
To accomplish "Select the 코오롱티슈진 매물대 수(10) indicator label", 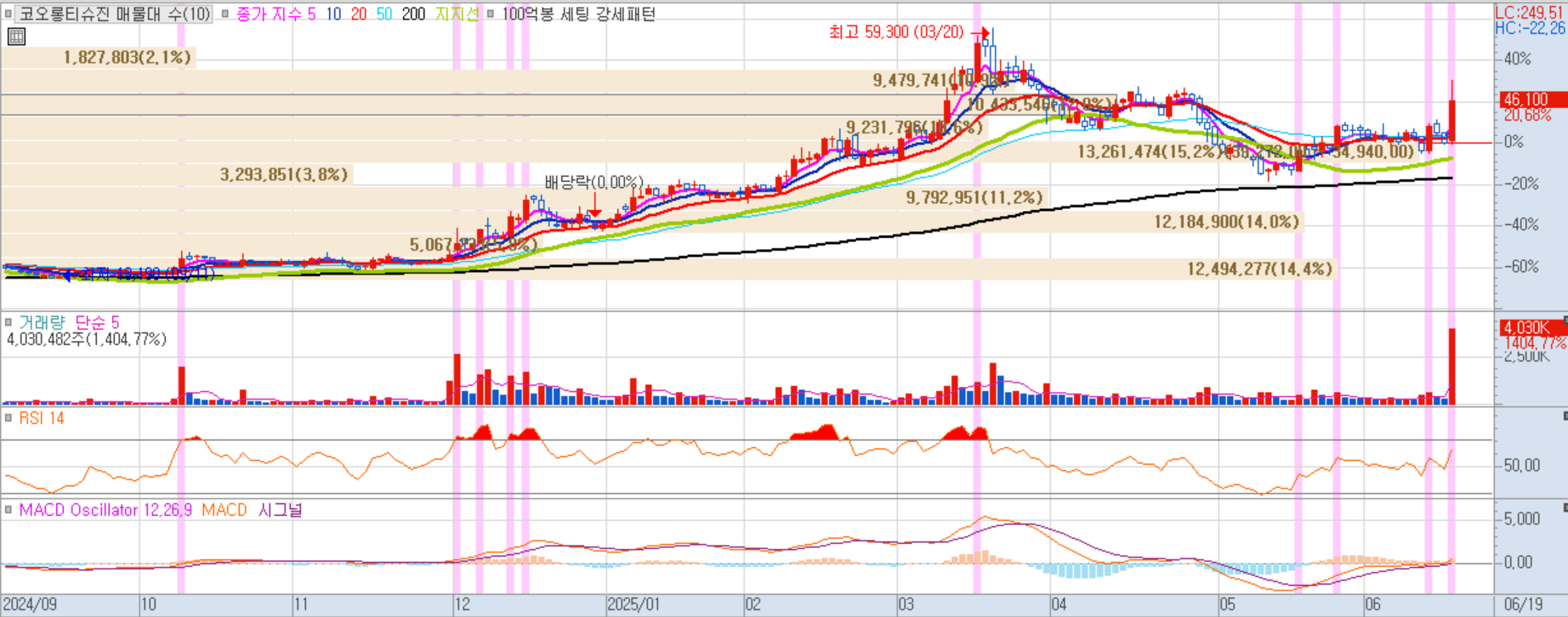I will [x=114, y=14].
